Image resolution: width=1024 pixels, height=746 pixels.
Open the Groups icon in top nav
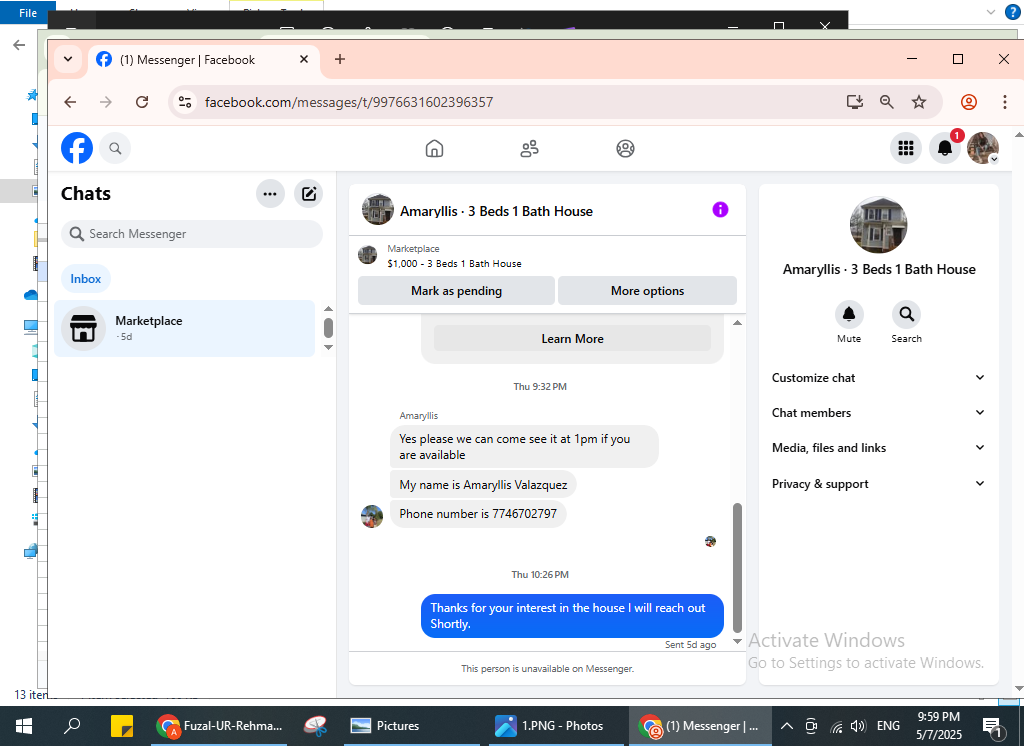point(625,149)
